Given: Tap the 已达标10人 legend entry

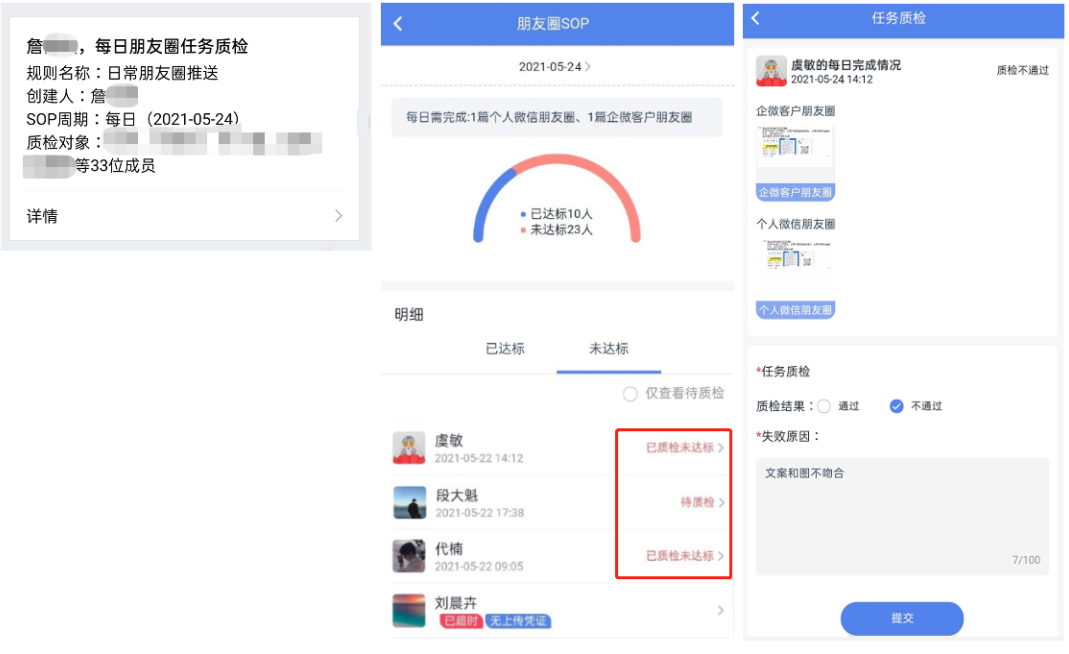Looking at the screenshot, I should 556,214.
